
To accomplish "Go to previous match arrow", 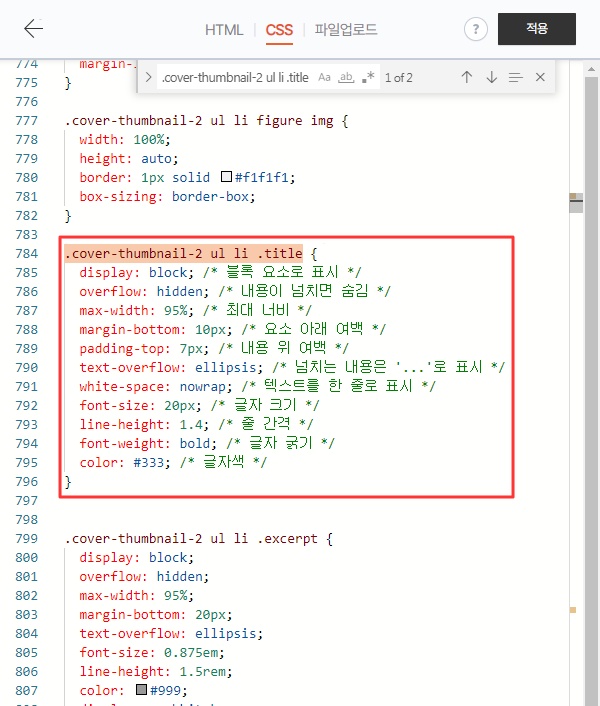I will pos(467,77).
